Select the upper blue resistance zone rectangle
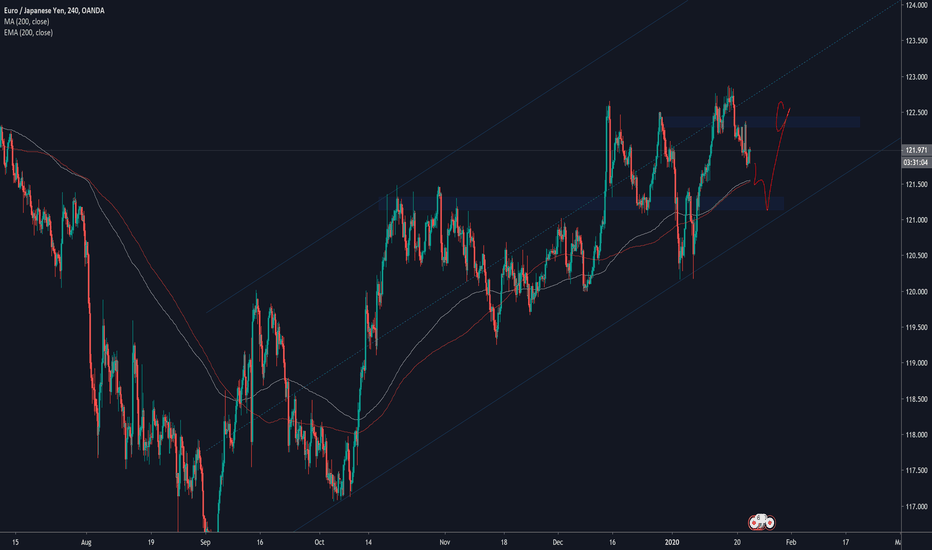 click(760, 122)
